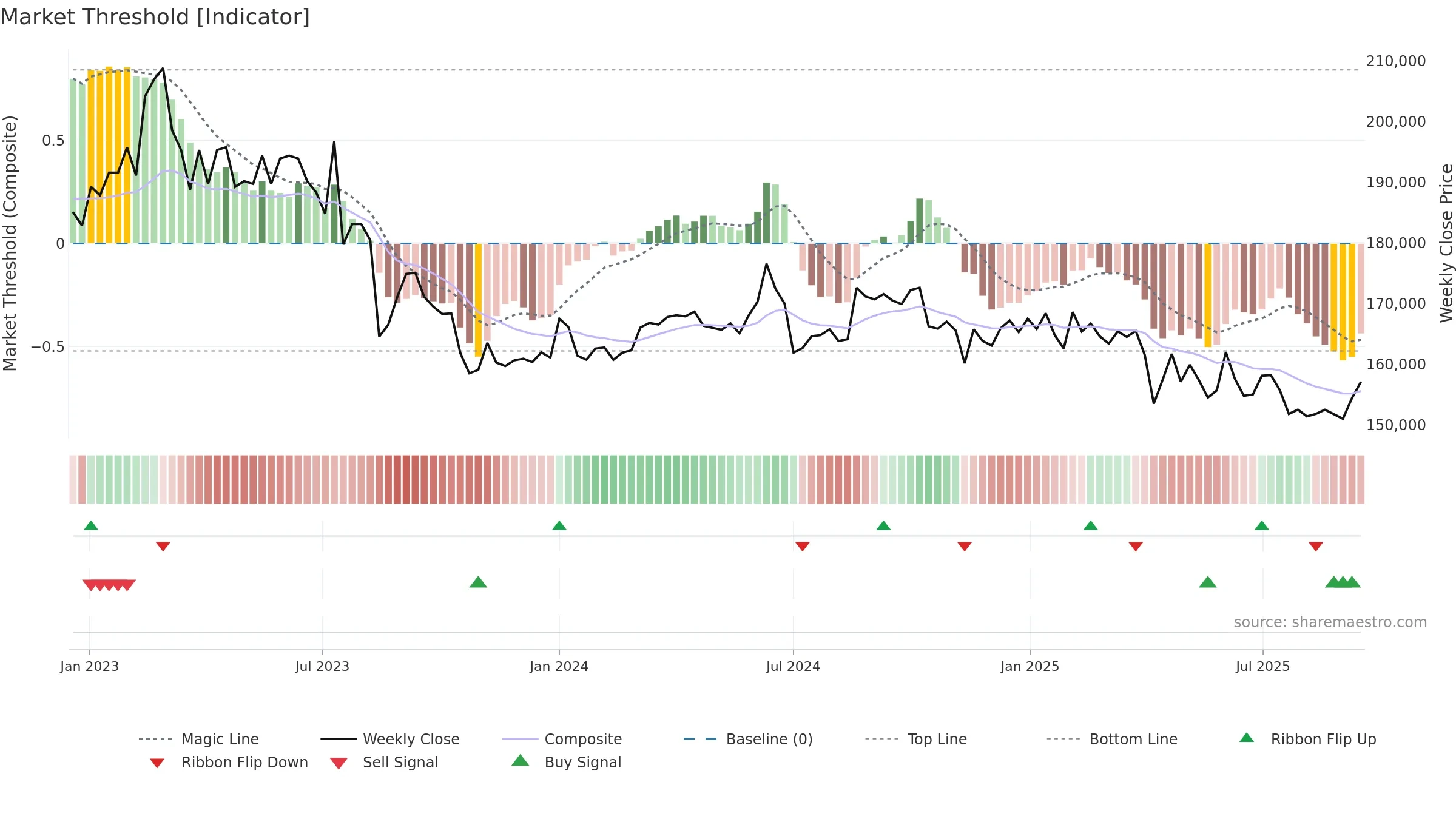
Task: Click the green flip-up triangle at Jan 2024
Action: (x=559, y=525)
